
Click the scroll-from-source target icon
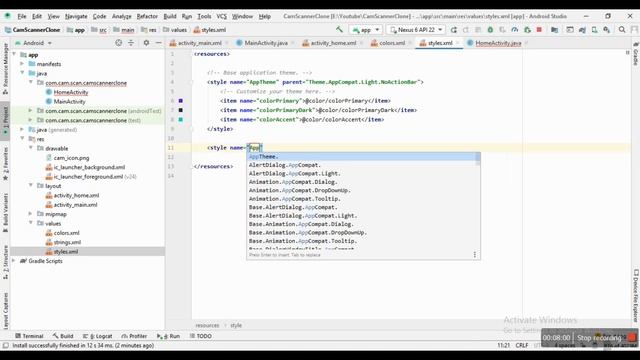pyautogui.click(x=118, y=42)
